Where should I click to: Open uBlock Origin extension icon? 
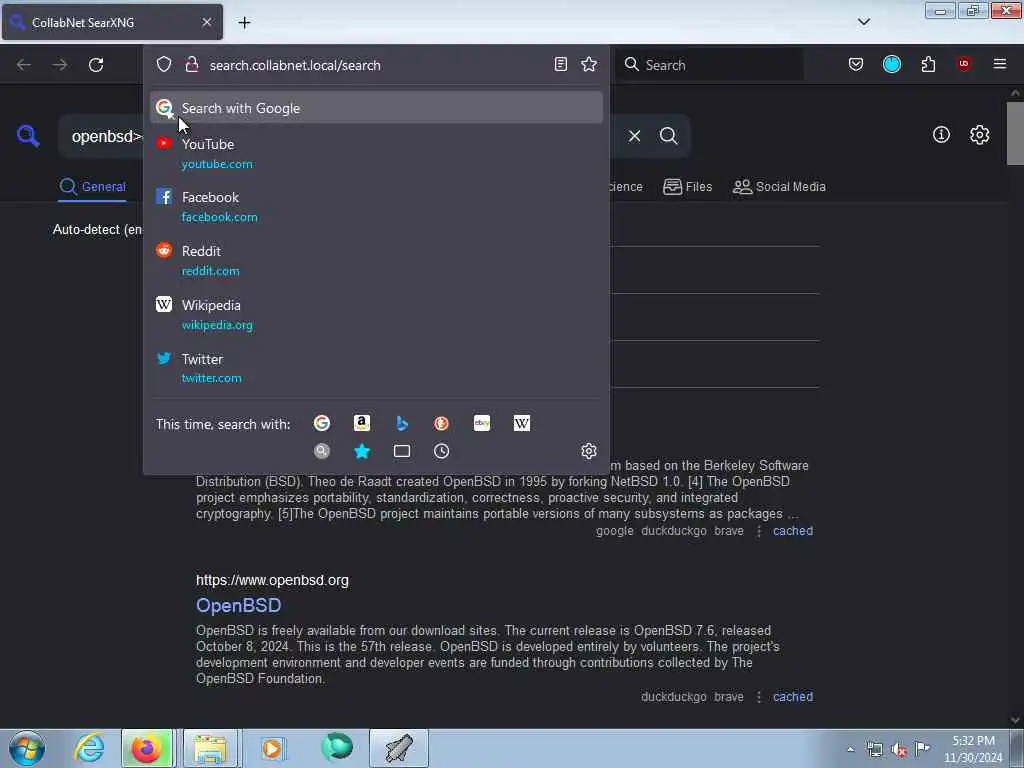click(964, 64)
